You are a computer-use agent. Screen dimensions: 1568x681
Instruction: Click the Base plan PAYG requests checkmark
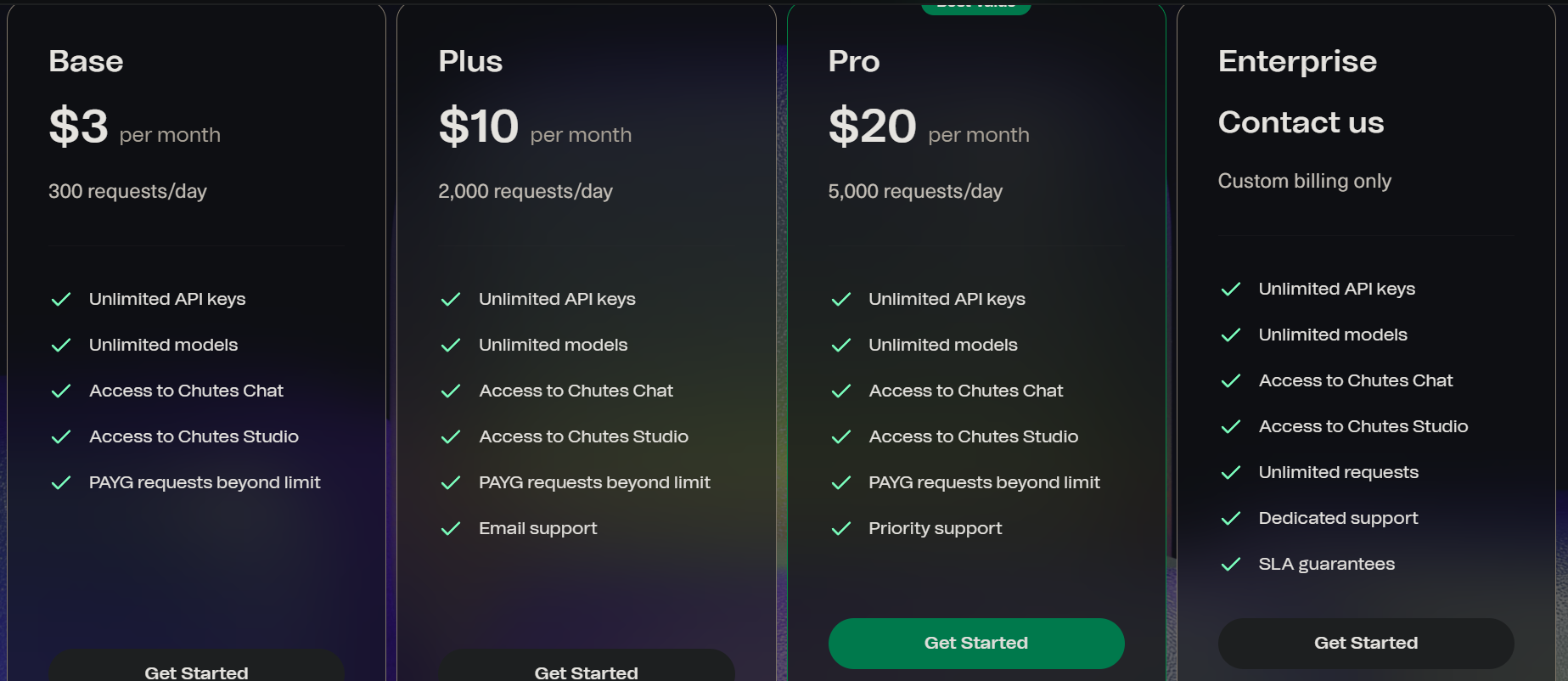(x=61, y=483)
